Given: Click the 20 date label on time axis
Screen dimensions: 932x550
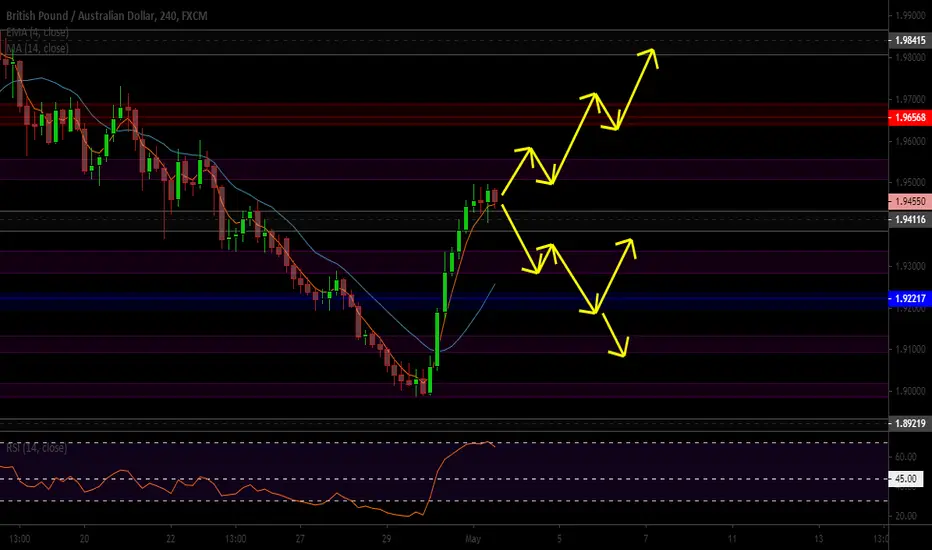Looking at the screenshot, I should point(84,539).
